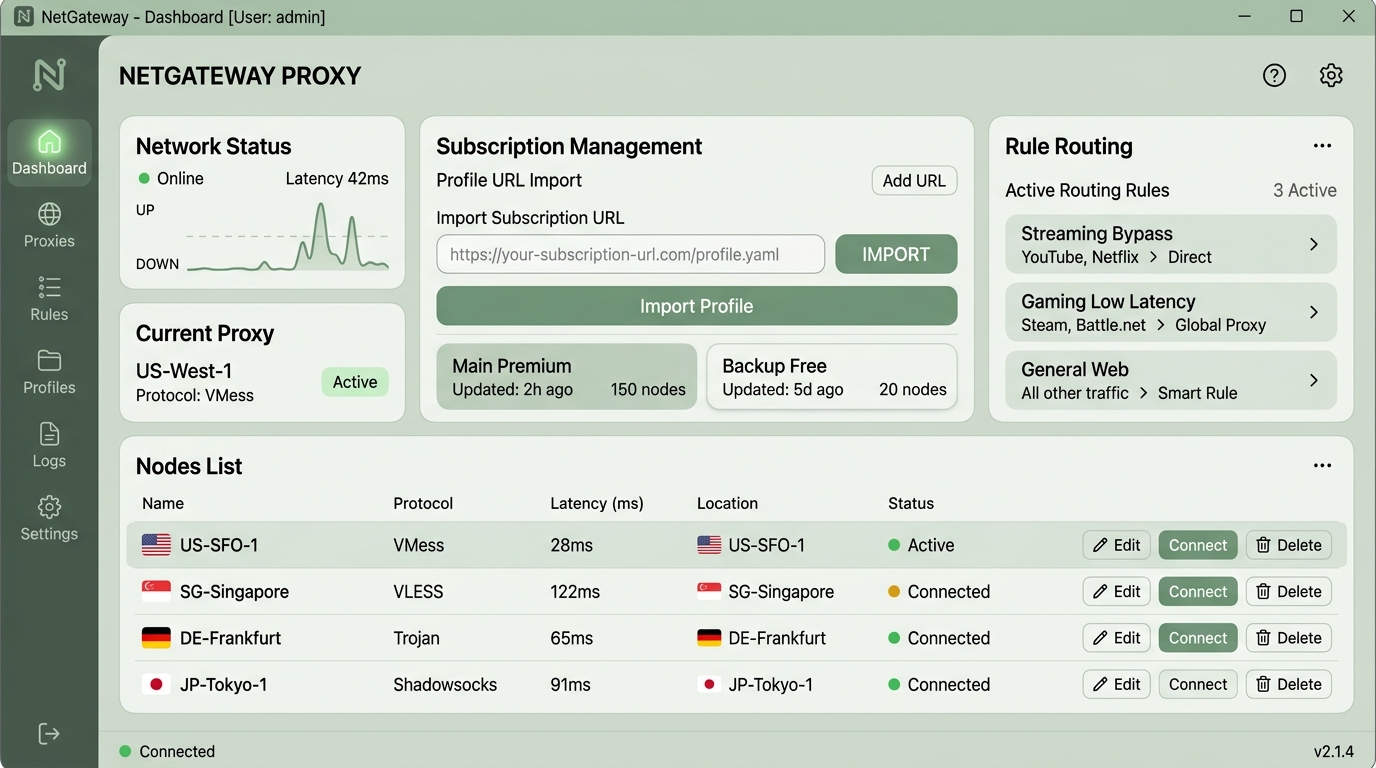Click the Add URL button
Image resolution: width=1376 pixels, height=768 pixels.
pos(914,180)
